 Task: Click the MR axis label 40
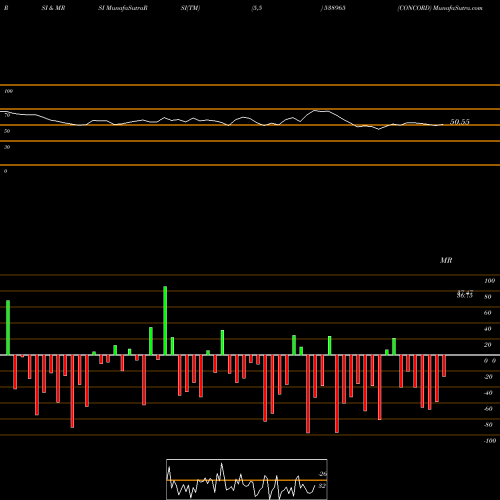[x=488, y=329]
